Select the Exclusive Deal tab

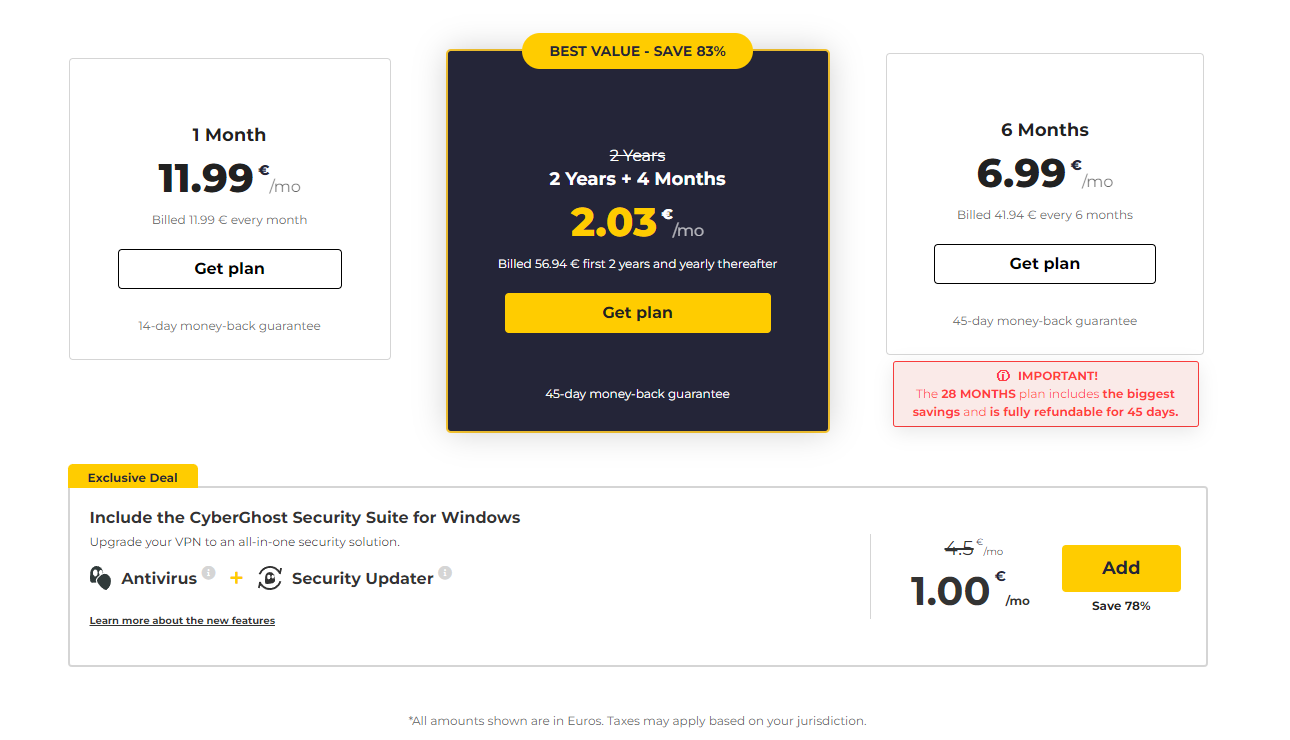tap(133, 477)
